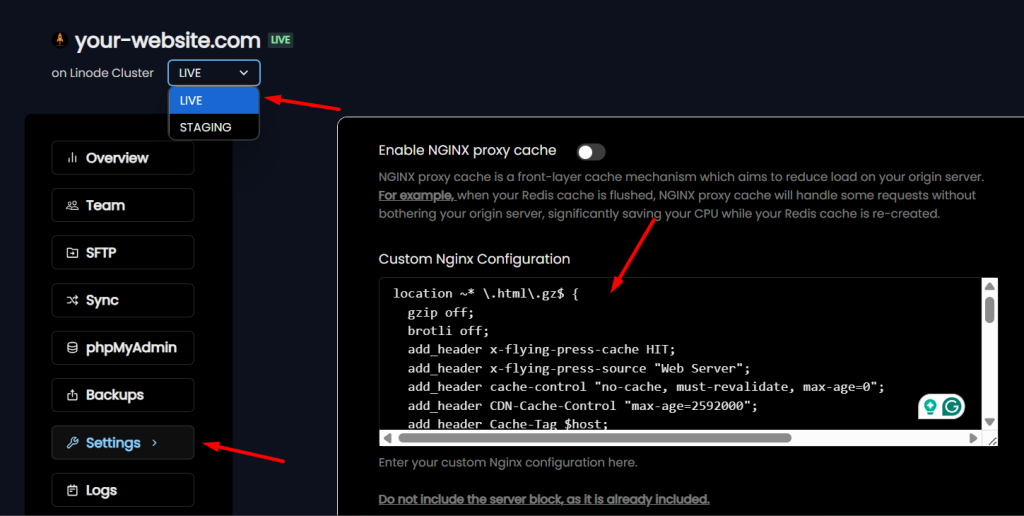The width and height of the screenshot is (1024, 516).
Task: Click the Logs calendar icon
Action: click(72, 490)
